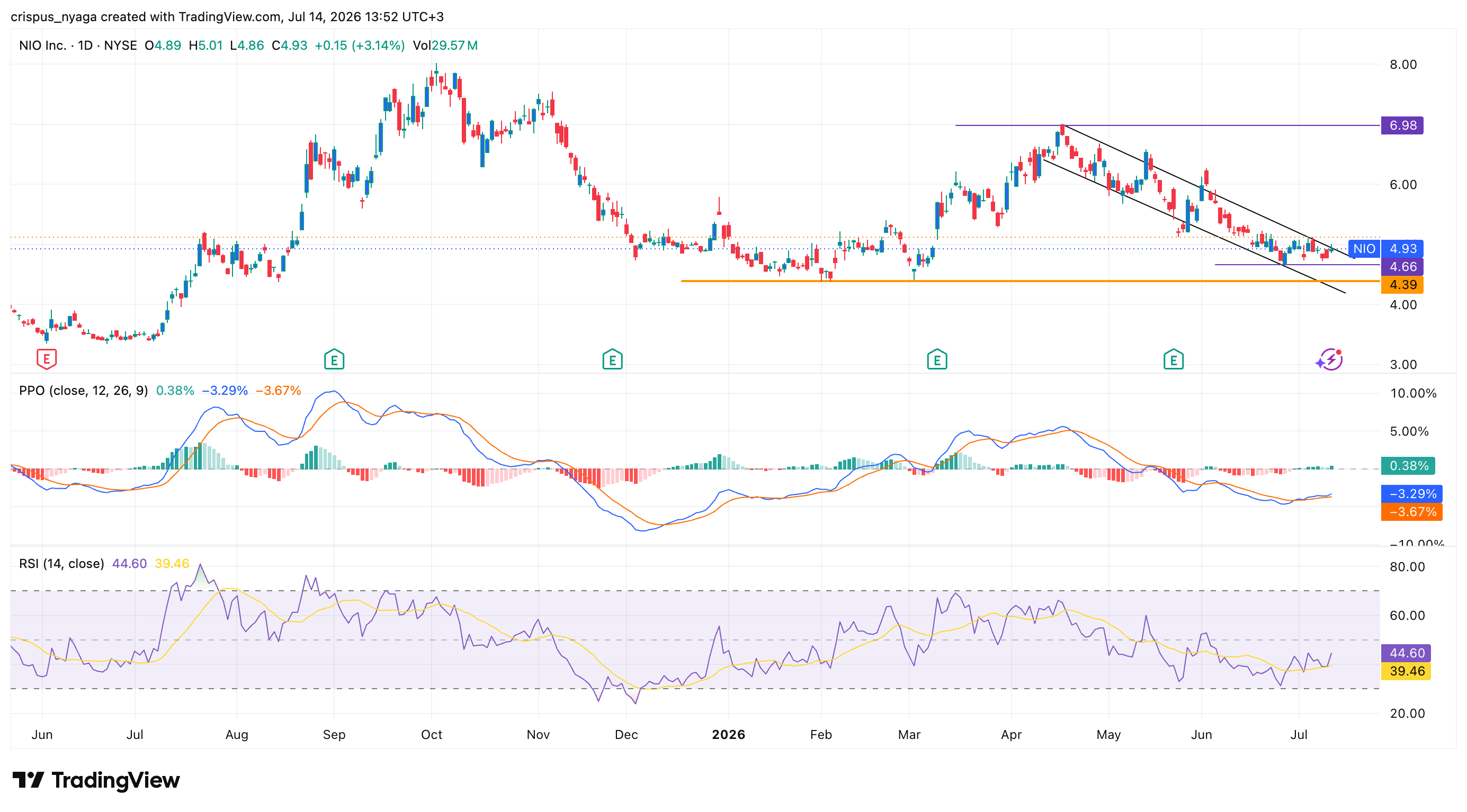Click the 10.00% PPO axis label
This screenshot has width=1467, height=812.
[1413, 393]
